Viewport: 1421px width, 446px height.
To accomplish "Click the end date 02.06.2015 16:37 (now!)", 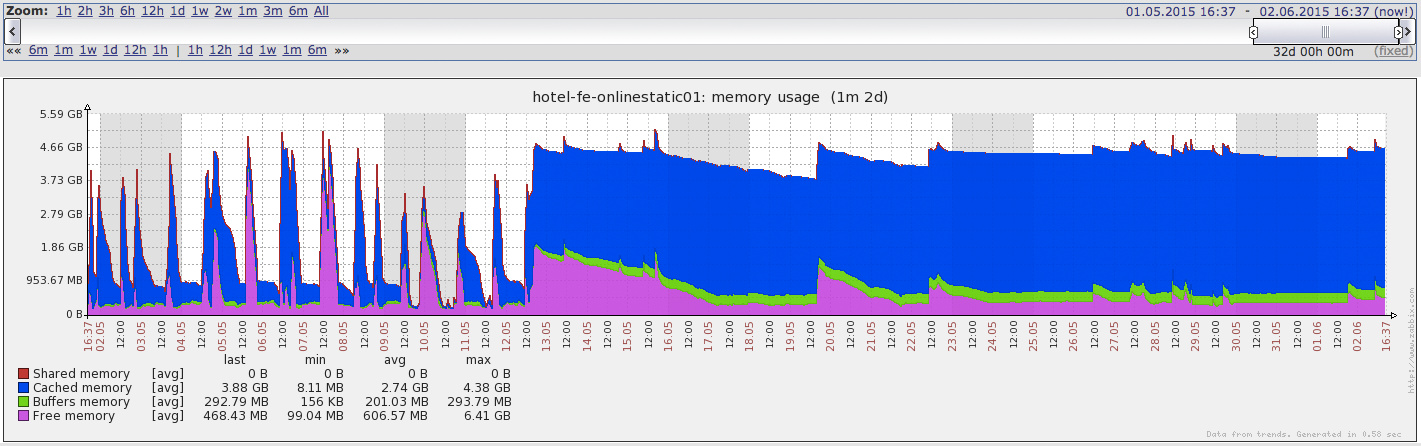I will (x=1337, y=11).
